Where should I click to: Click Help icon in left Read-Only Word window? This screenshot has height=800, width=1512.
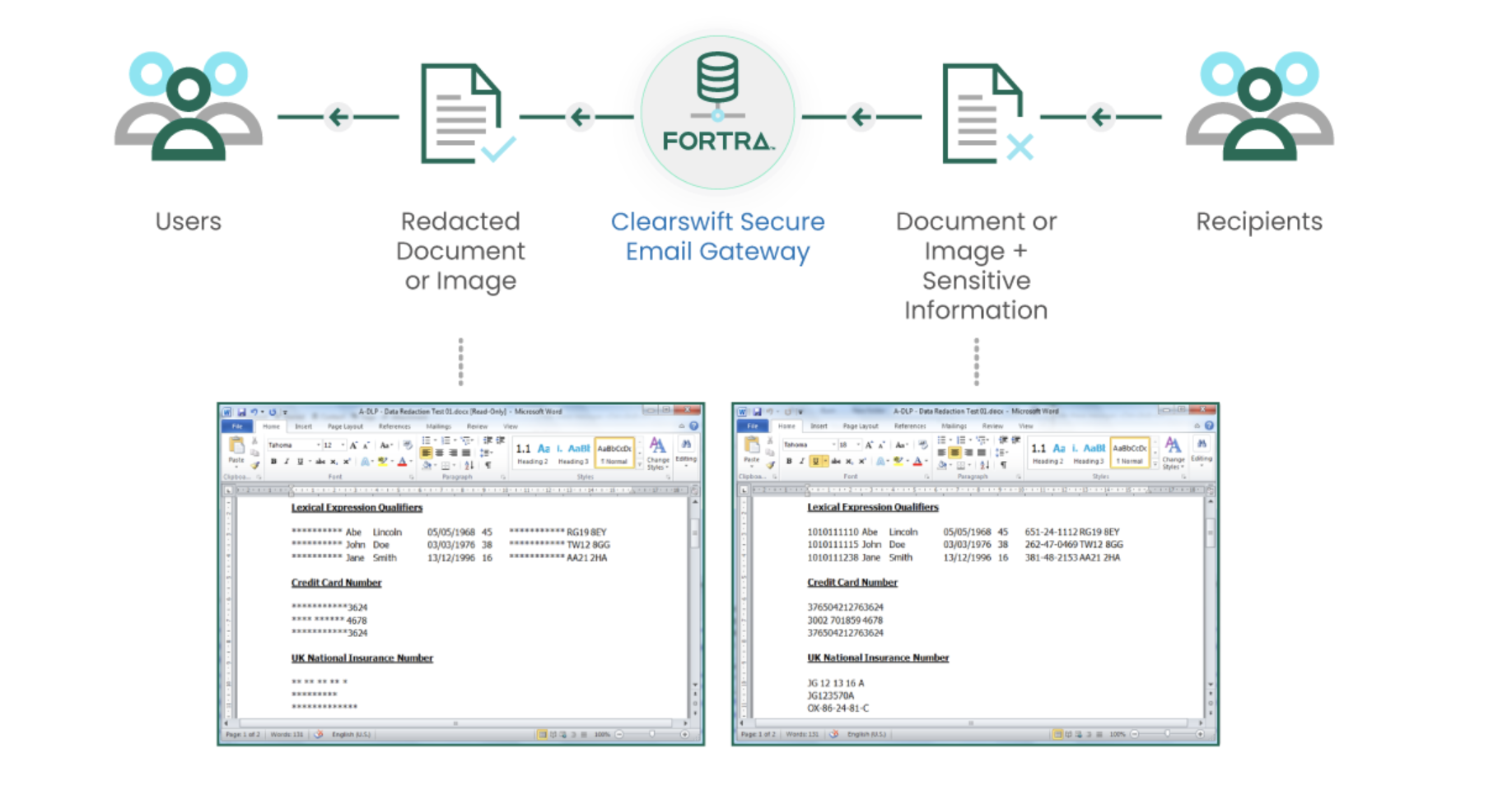click(694, 426)
